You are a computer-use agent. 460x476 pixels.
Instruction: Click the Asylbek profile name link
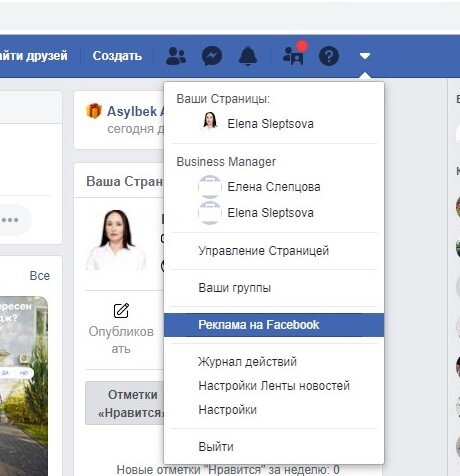135,111
